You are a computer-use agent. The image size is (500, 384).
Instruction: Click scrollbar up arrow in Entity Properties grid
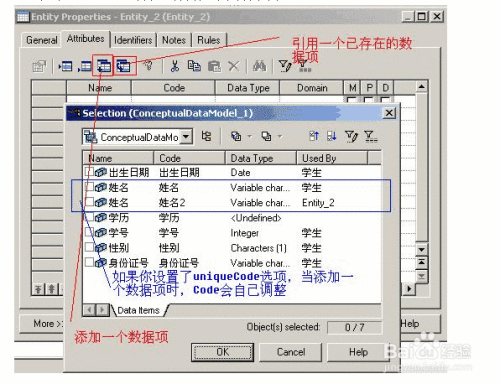[x=421, y=87]
